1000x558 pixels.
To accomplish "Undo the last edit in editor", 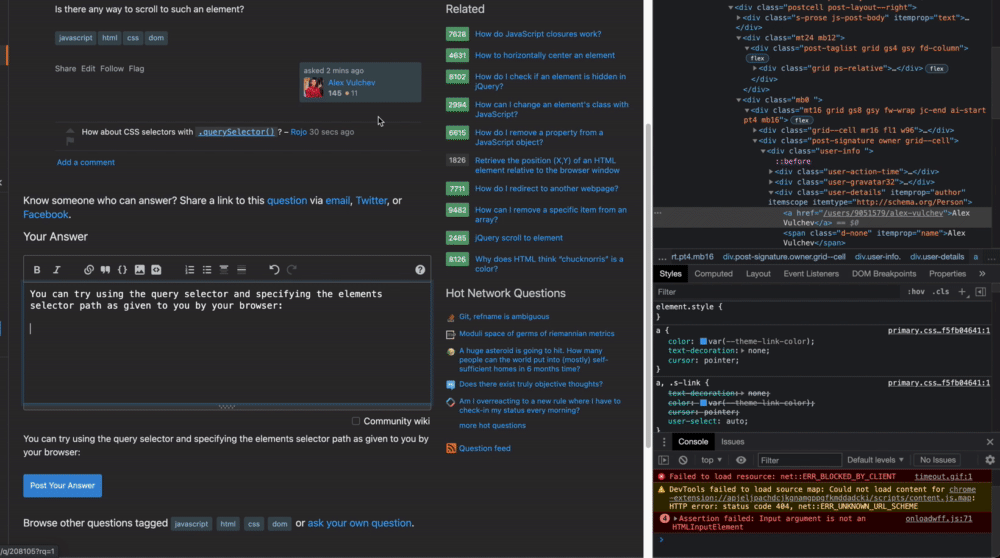I will tap(274, 270).
